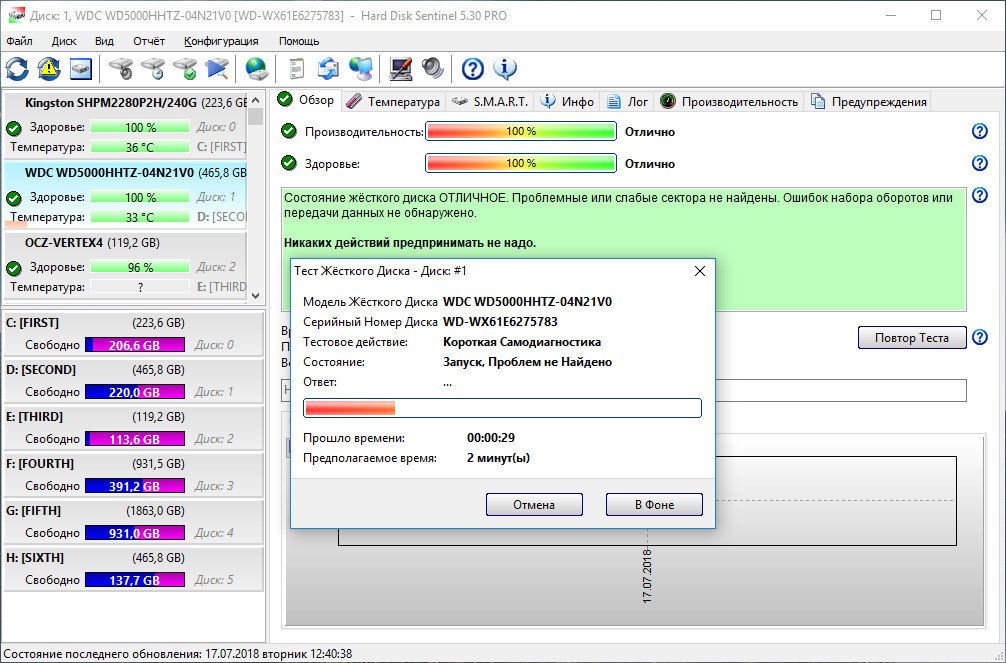Click the 206,6 GB free space bar

(x=135, y=345)
